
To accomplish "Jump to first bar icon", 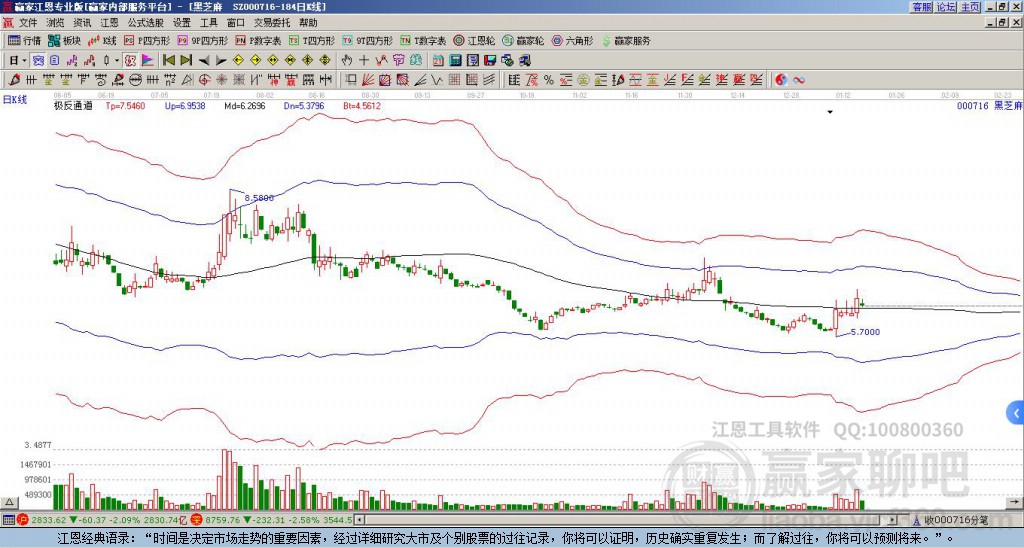I will (168, 61).
